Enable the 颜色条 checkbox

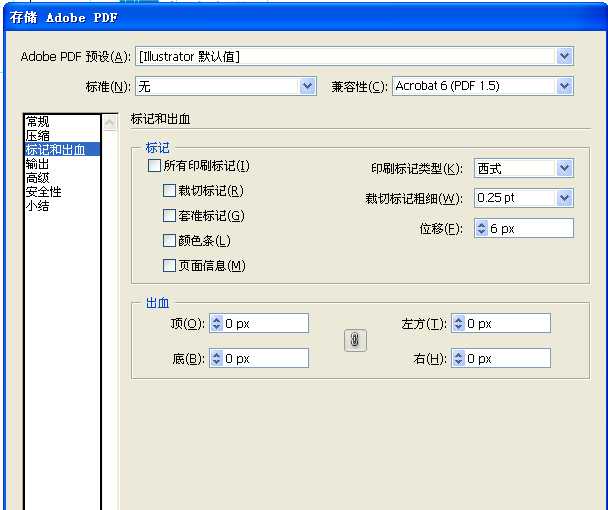[169, 240]
